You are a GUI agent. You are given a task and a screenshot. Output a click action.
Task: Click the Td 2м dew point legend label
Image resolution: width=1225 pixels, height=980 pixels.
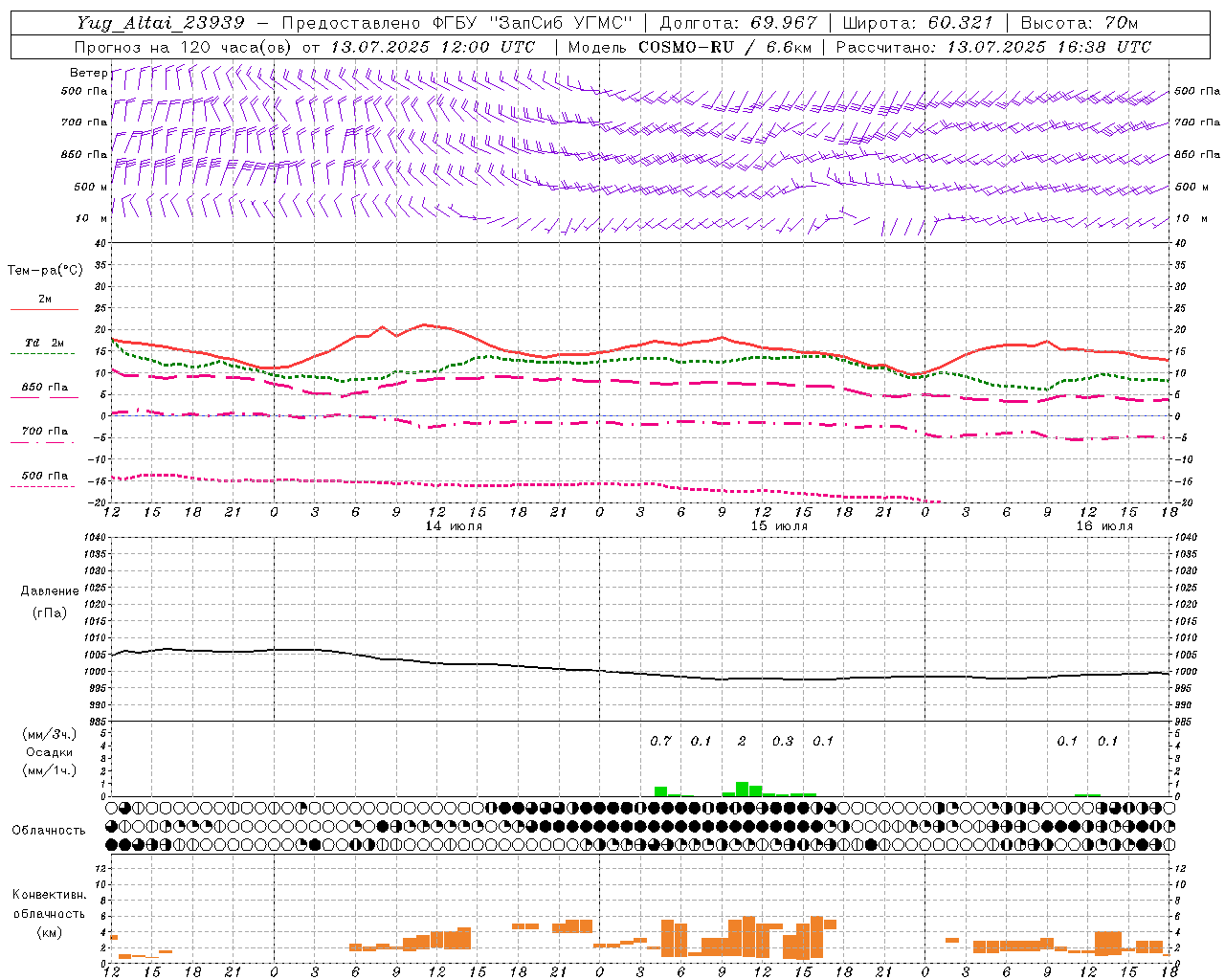pos(45,343)
